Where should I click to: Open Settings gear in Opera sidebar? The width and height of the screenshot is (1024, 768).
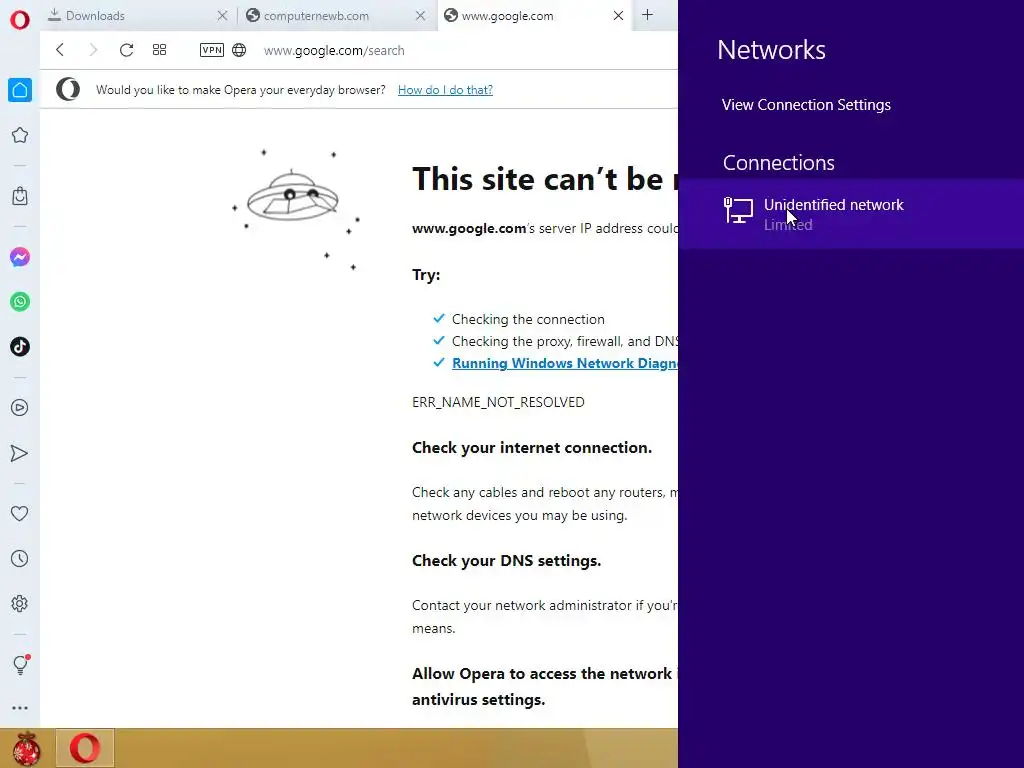tap(20, 603)
